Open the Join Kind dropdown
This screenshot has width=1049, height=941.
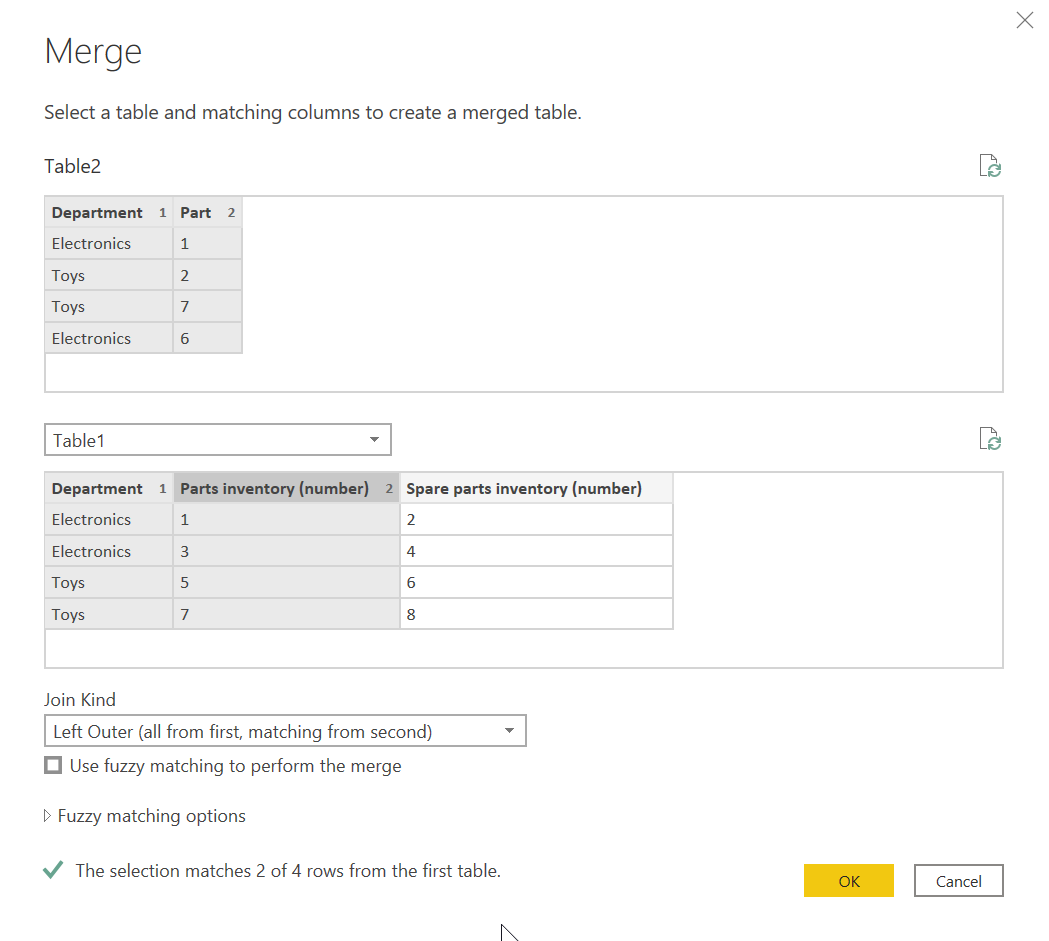[285, 731]
